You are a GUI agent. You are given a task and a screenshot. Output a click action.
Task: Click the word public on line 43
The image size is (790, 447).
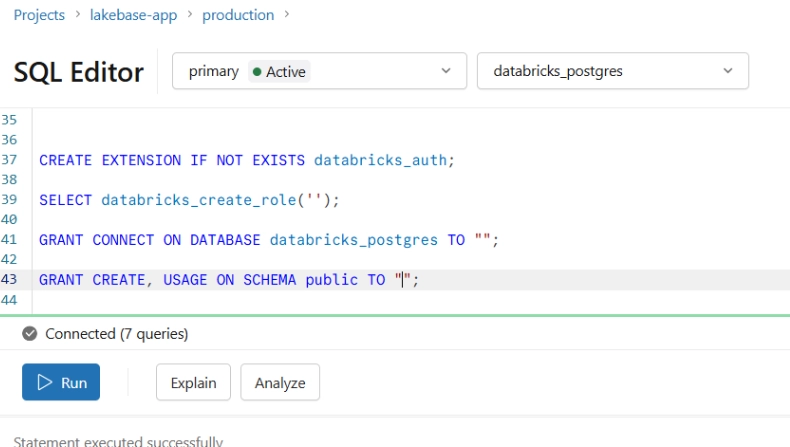(332, 280)
